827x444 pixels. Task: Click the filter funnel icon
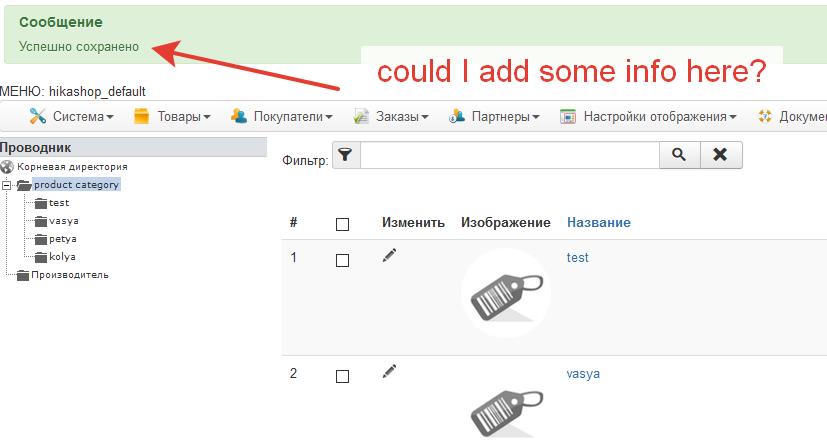click(345, 155)
